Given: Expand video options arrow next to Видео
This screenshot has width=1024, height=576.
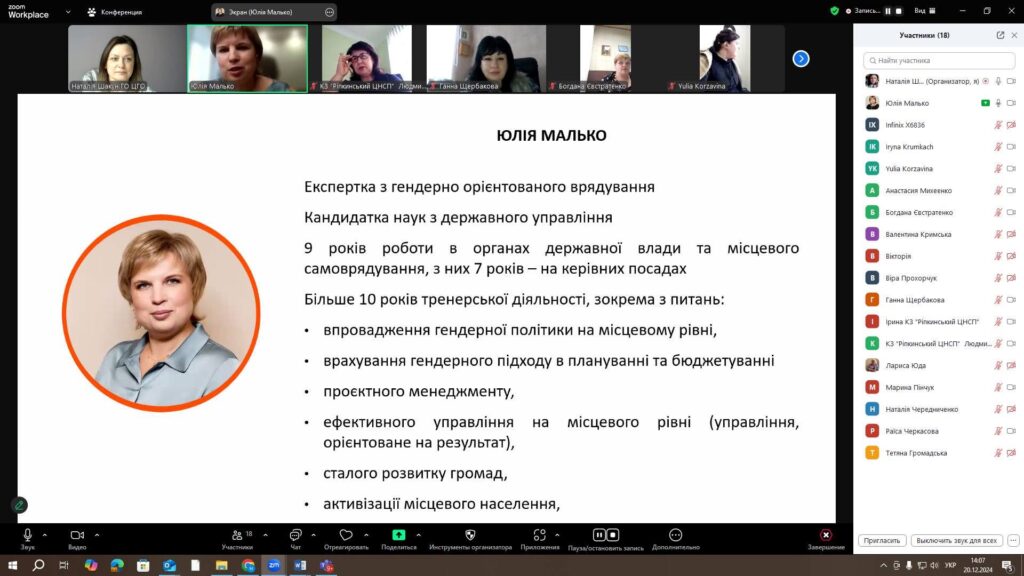Looking at the screenshot, I should pyautogui.click(x=96, y=534).
